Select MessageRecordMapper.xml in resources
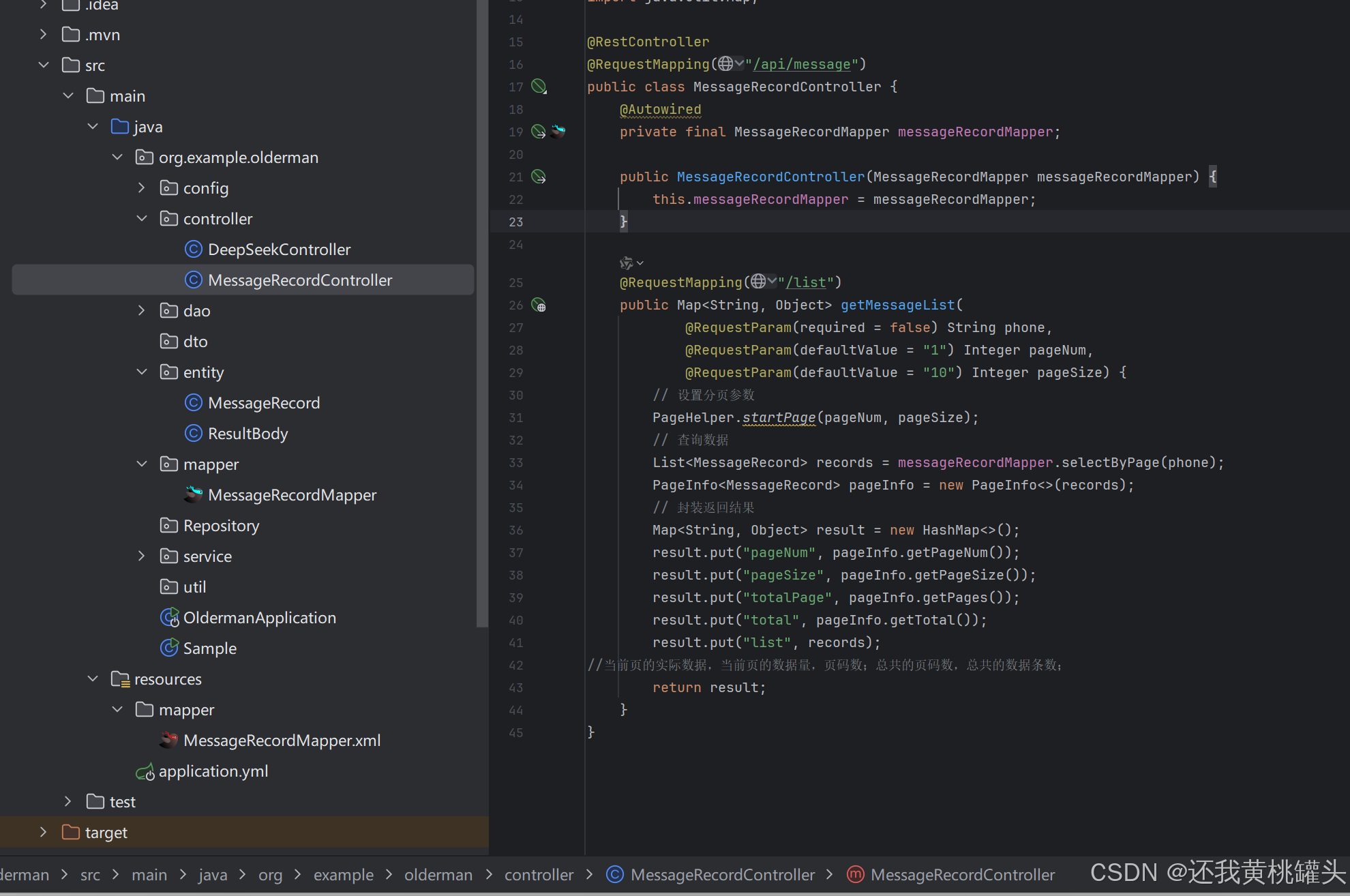This screenshot has width=1350, height=896. coord(282,741)
